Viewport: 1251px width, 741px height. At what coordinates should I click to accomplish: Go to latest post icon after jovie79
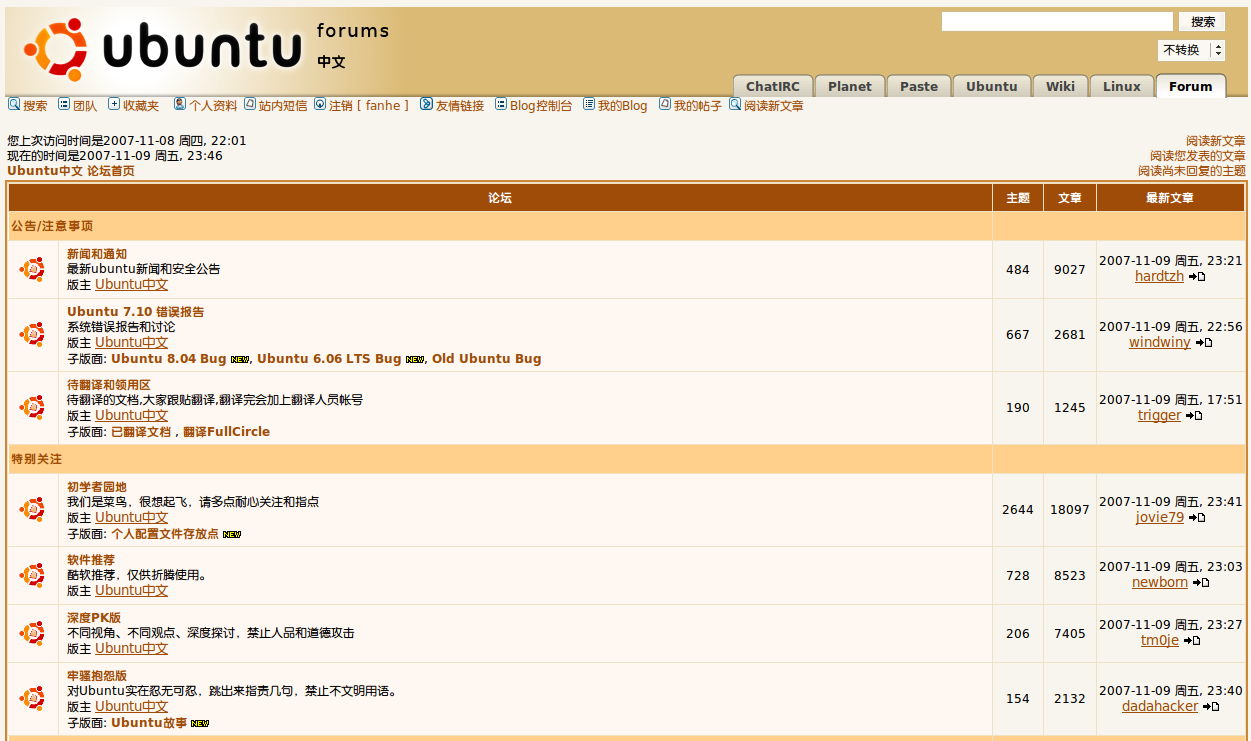(1197, 518)
